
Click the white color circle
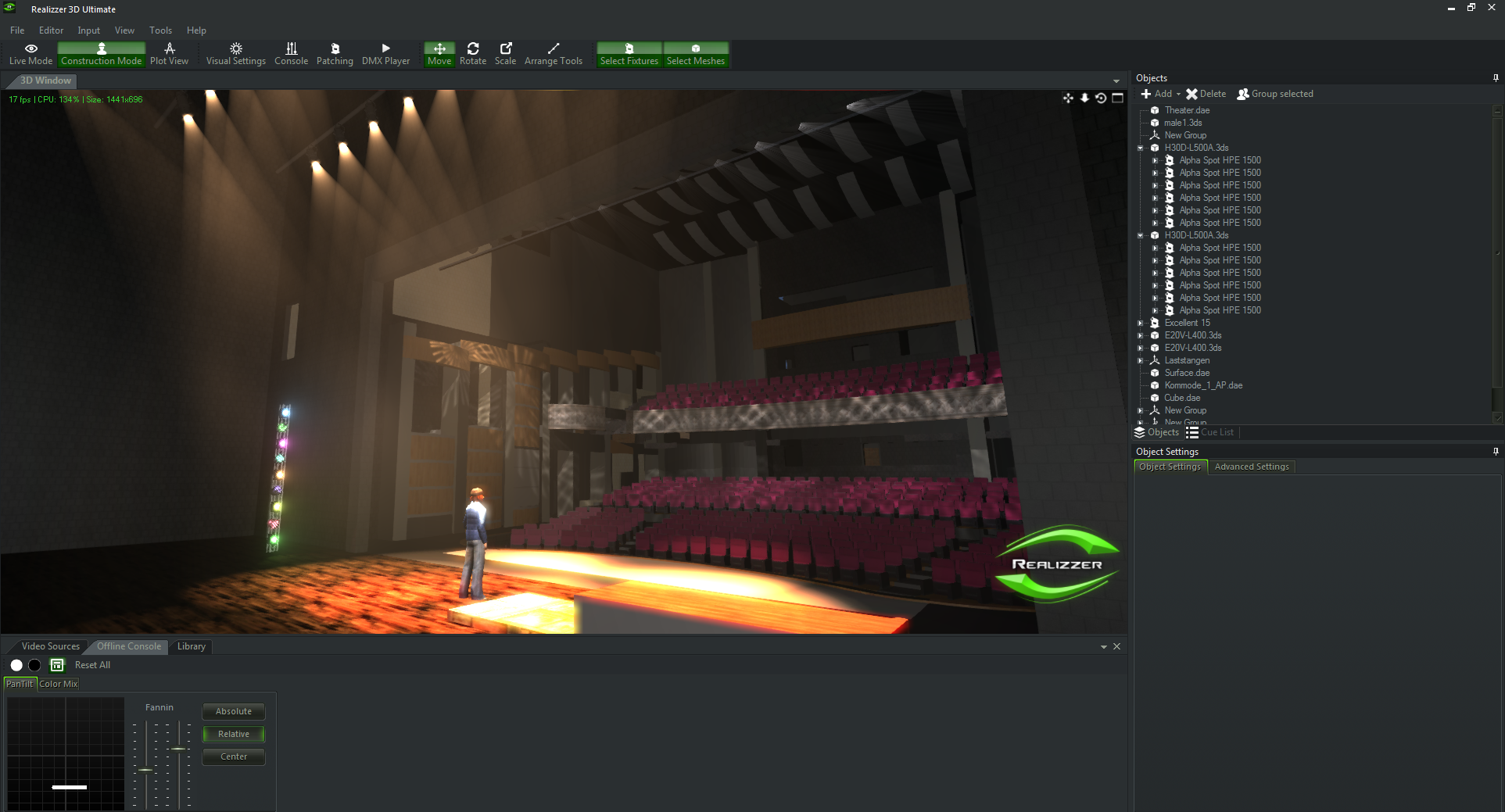point(16,665)
